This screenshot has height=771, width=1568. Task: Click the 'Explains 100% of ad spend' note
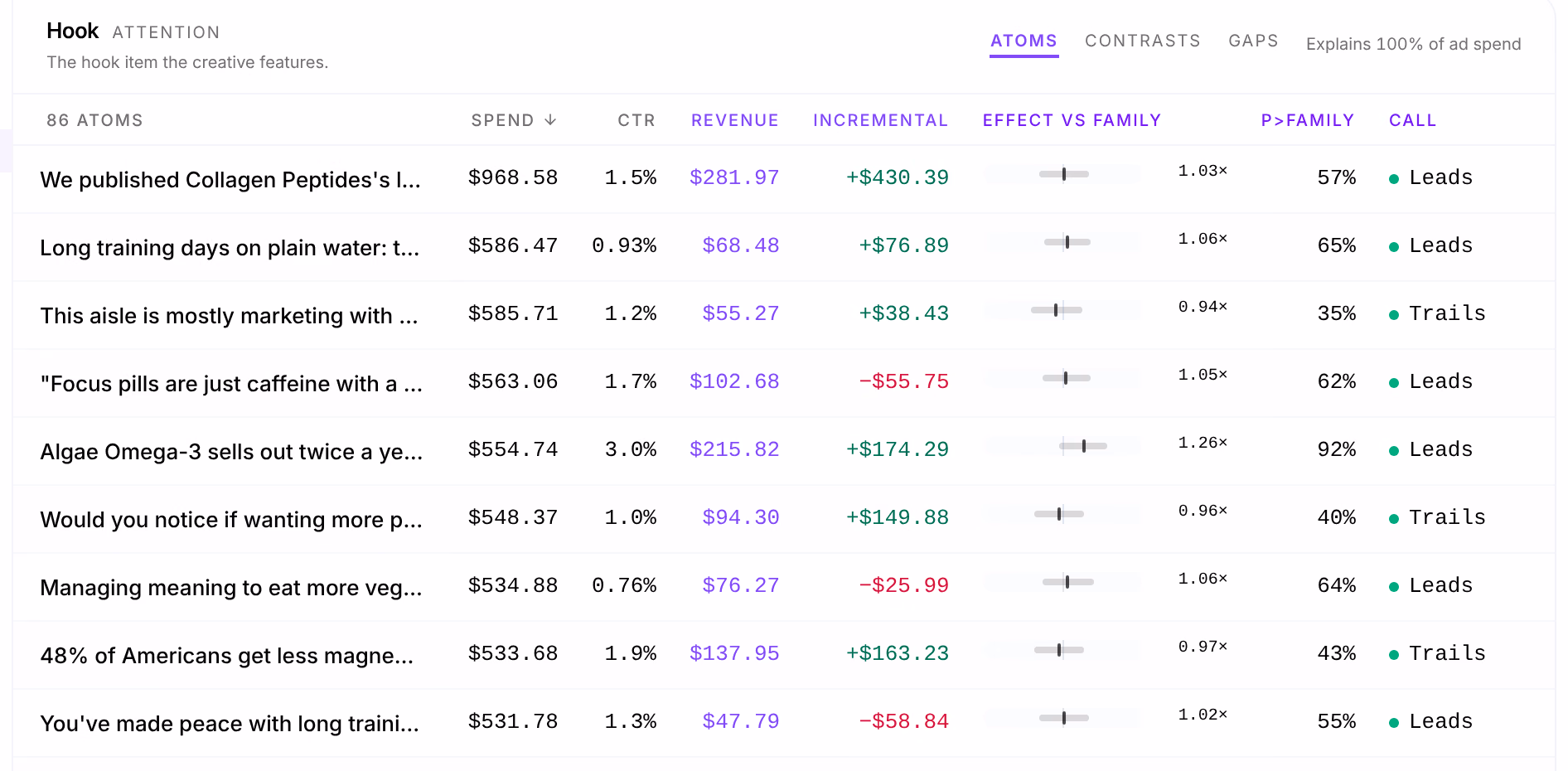point(1413,44)
